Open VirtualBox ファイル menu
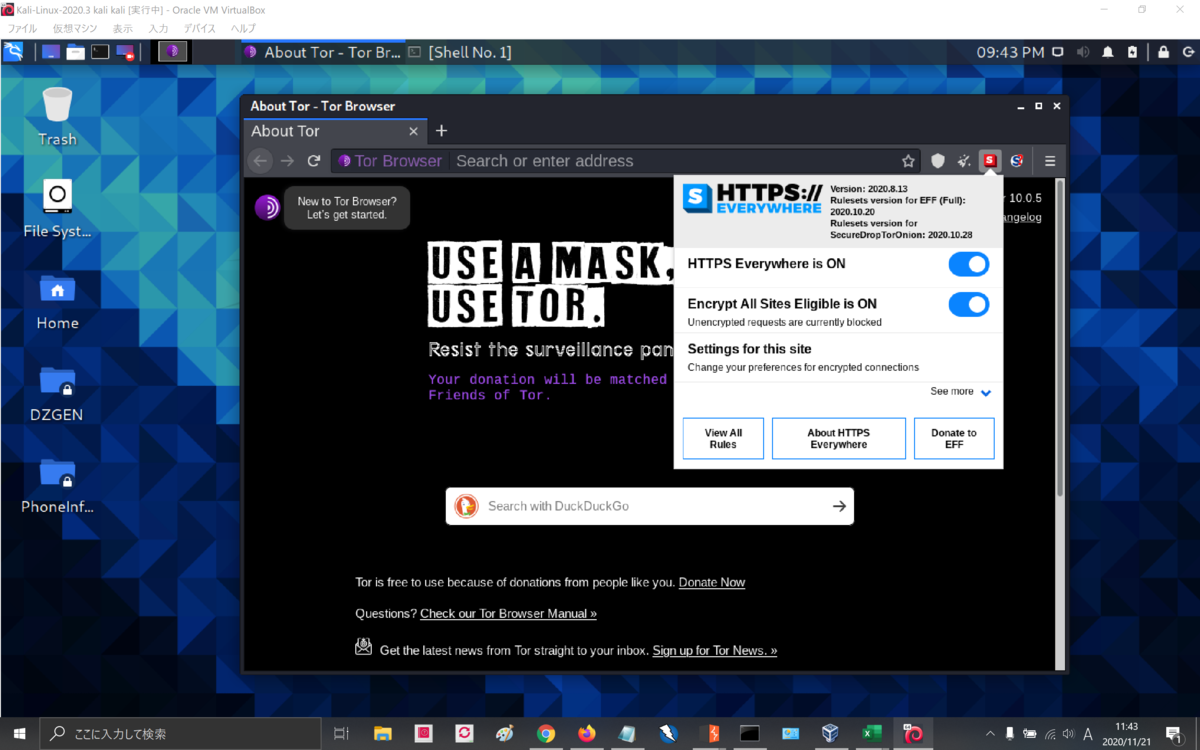 (x=23, y=29)
